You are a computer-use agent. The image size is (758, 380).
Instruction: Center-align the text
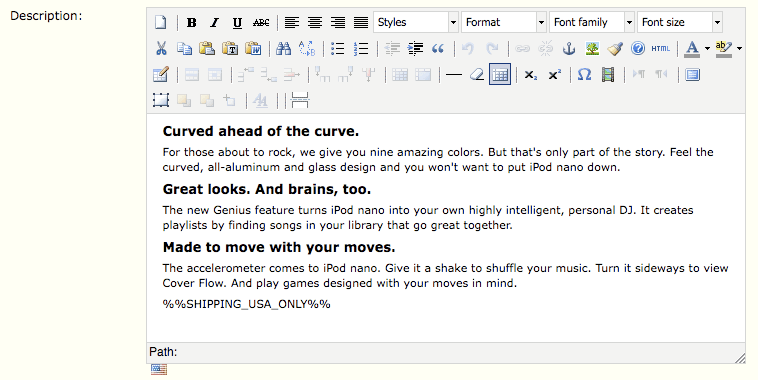click(x=315, y=22)
